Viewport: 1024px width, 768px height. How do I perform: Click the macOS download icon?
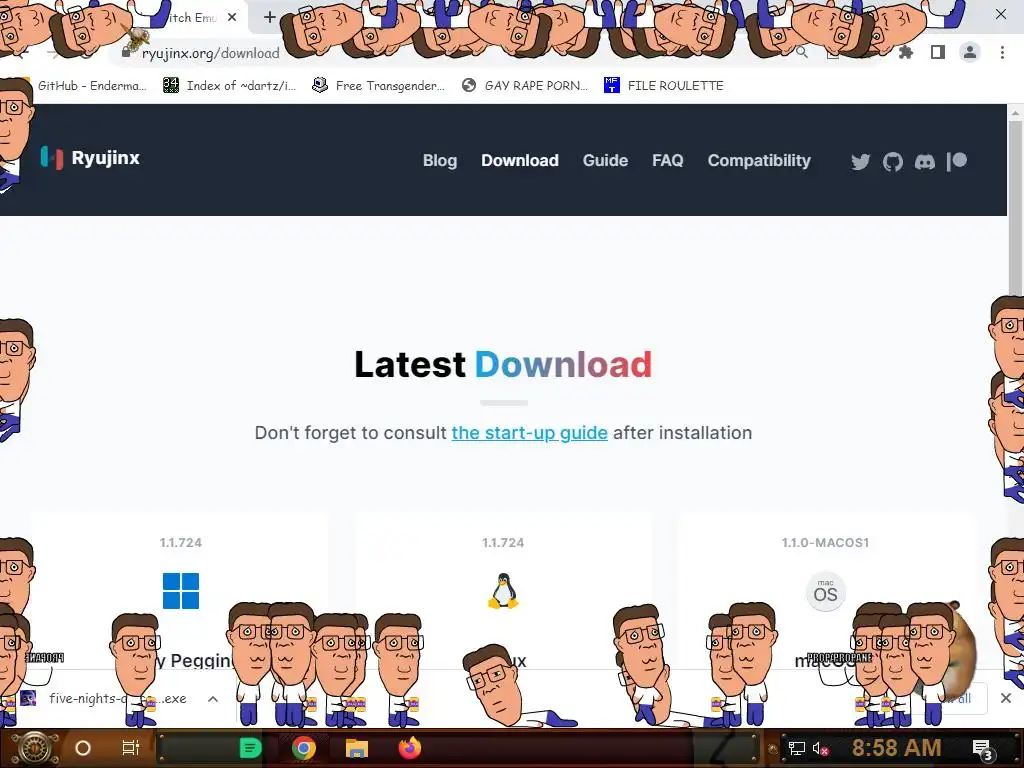point(825,592)
